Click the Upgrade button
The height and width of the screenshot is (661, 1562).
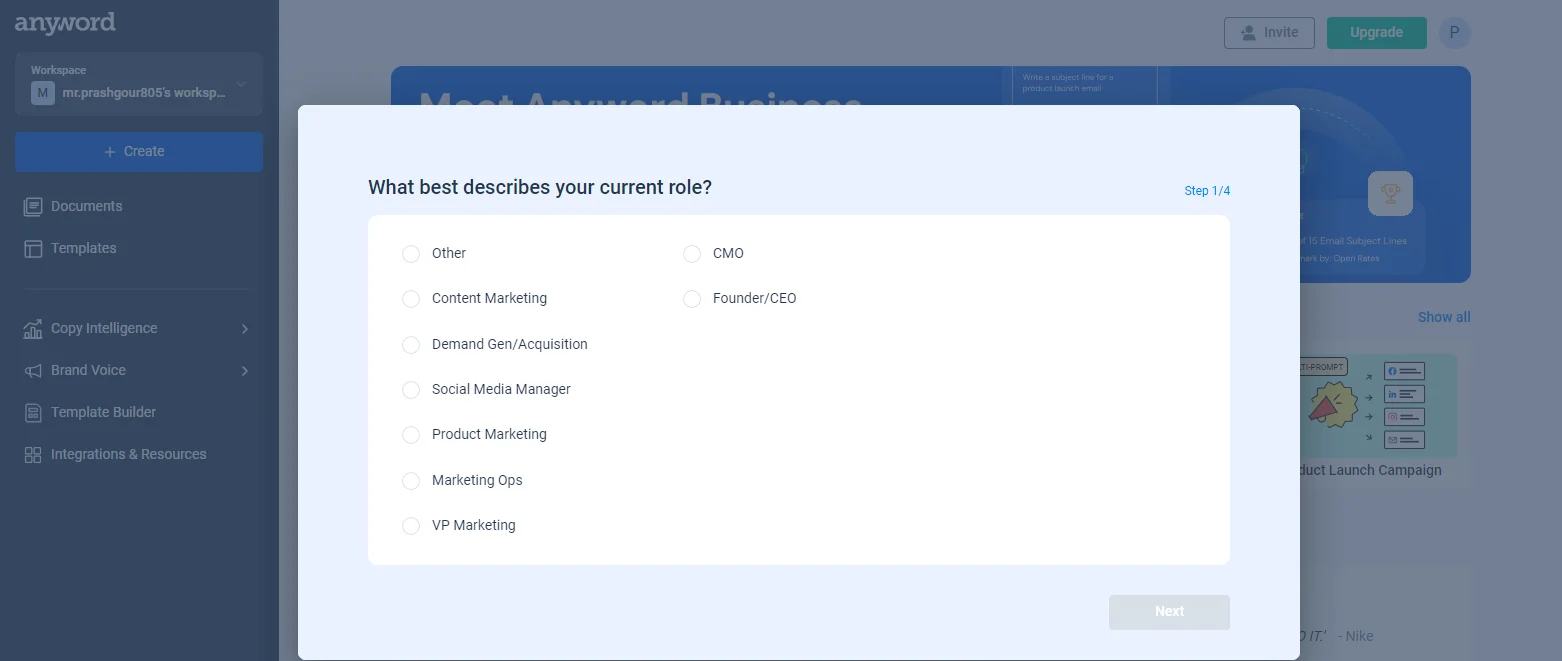(1376, 33)
